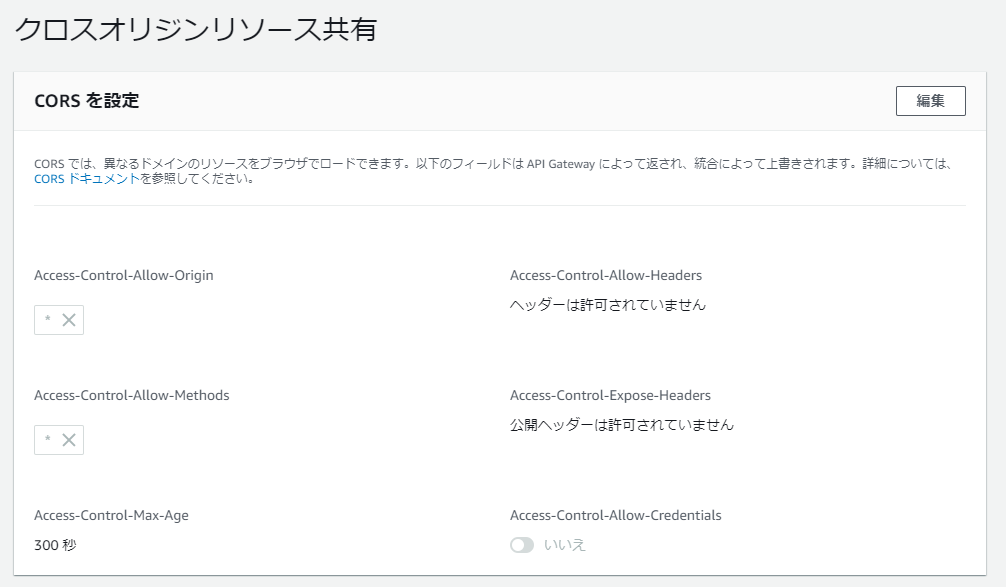Click the Access-Control-Allow-Headers label
Screen dimensions: 1006x587
click(606, 275)
